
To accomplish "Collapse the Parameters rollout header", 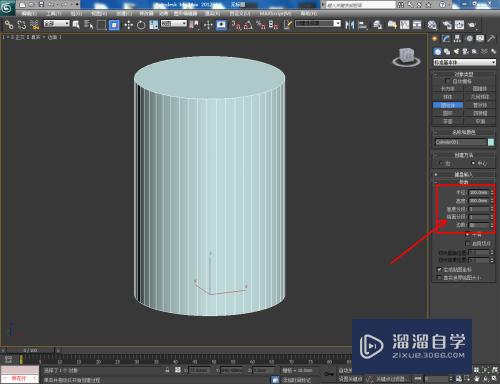I will 464,182.
